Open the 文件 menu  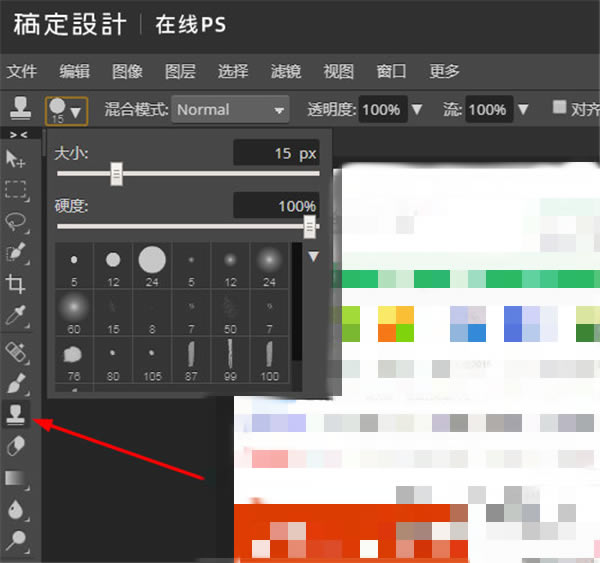22,72
